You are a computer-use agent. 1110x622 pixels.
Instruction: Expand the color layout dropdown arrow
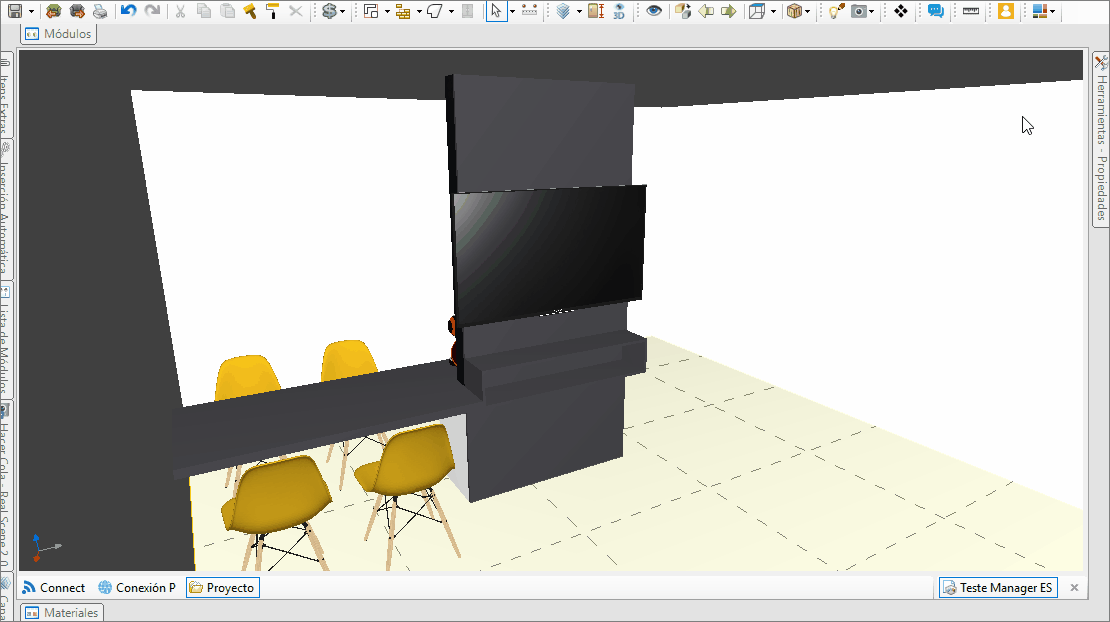[1053, 11]
